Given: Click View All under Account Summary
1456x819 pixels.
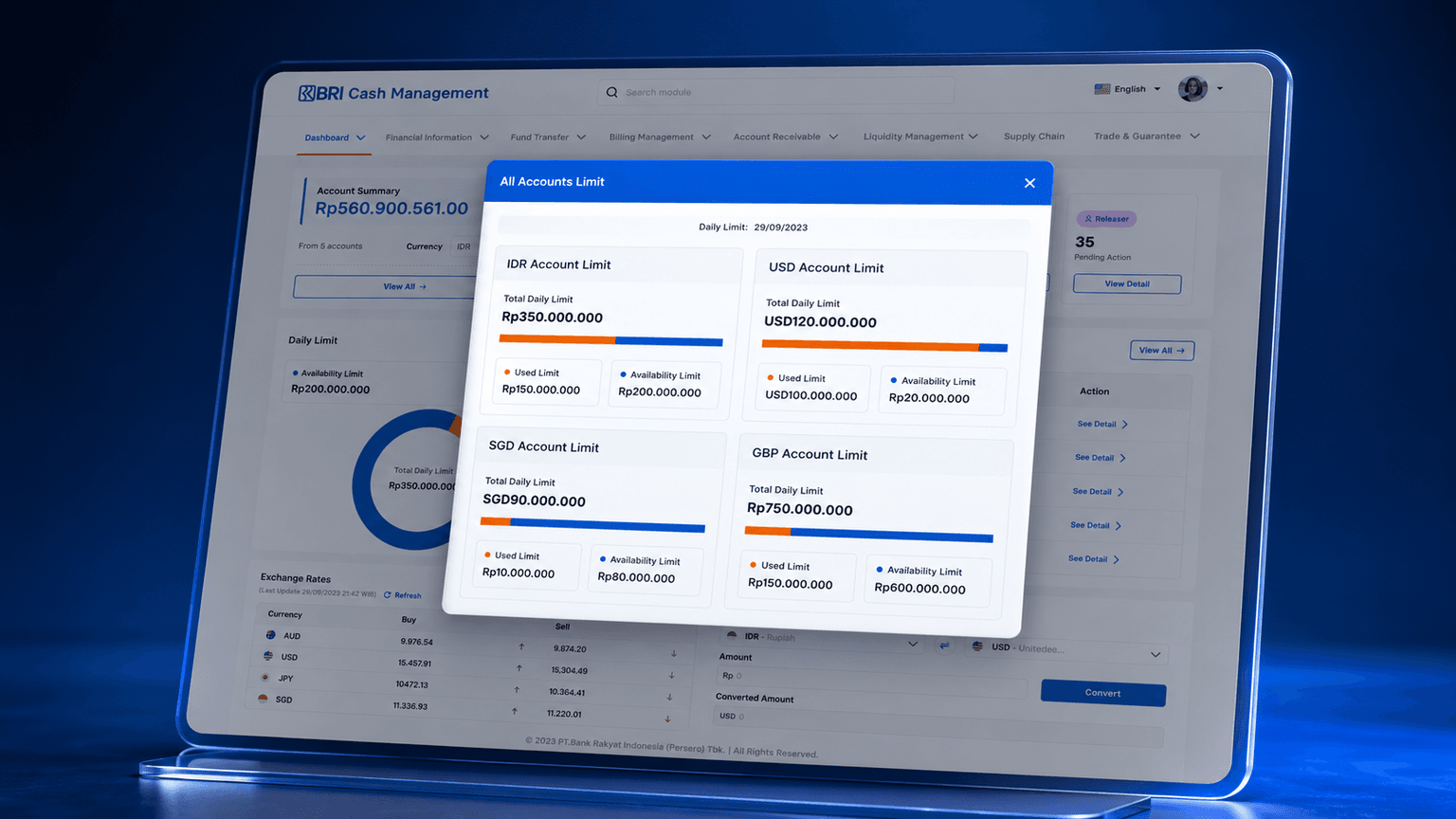Looking at the screenshot, I should click(x=386, y=286).
